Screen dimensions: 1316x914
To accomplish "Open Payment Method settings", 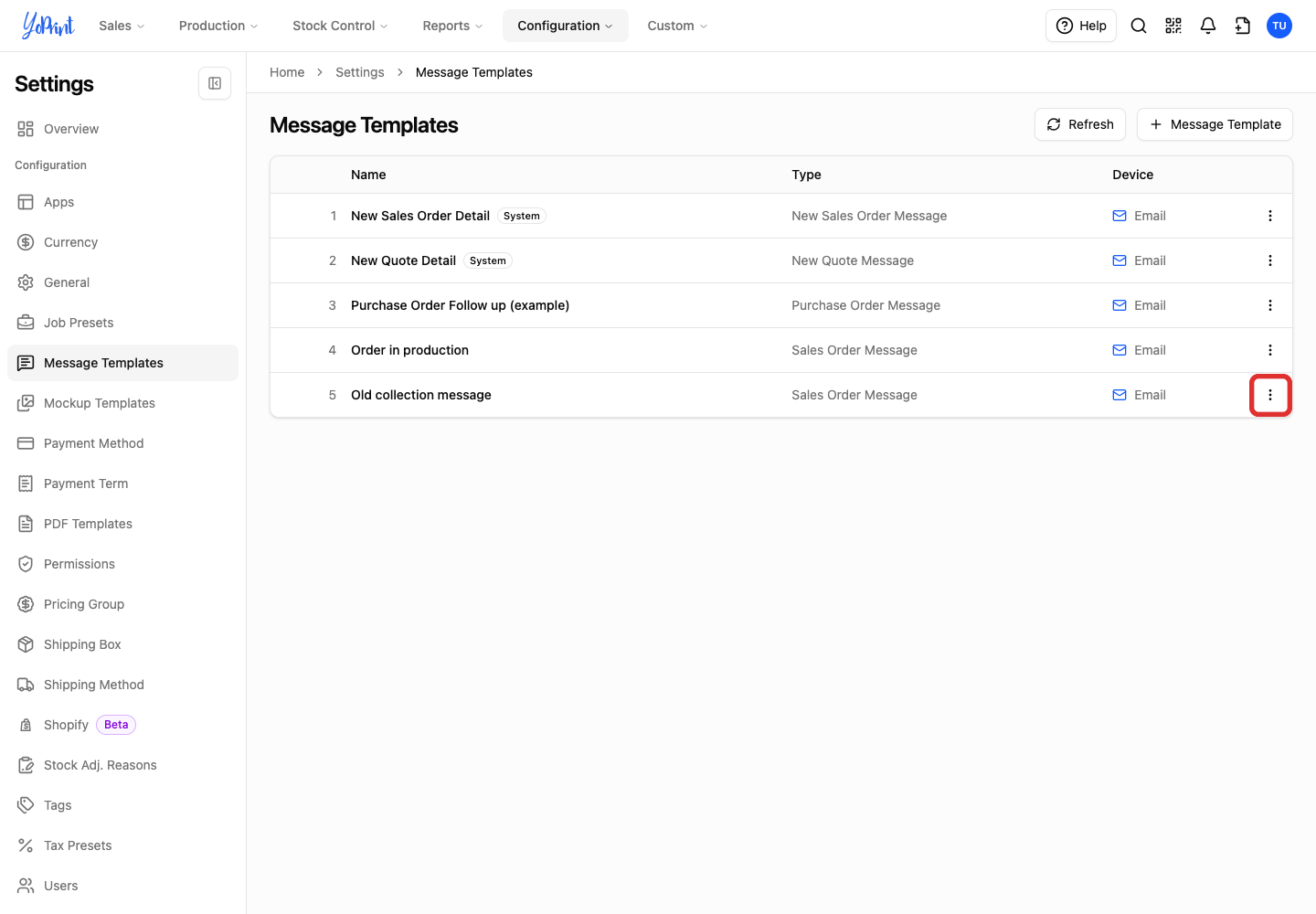I will coord(122,443).
